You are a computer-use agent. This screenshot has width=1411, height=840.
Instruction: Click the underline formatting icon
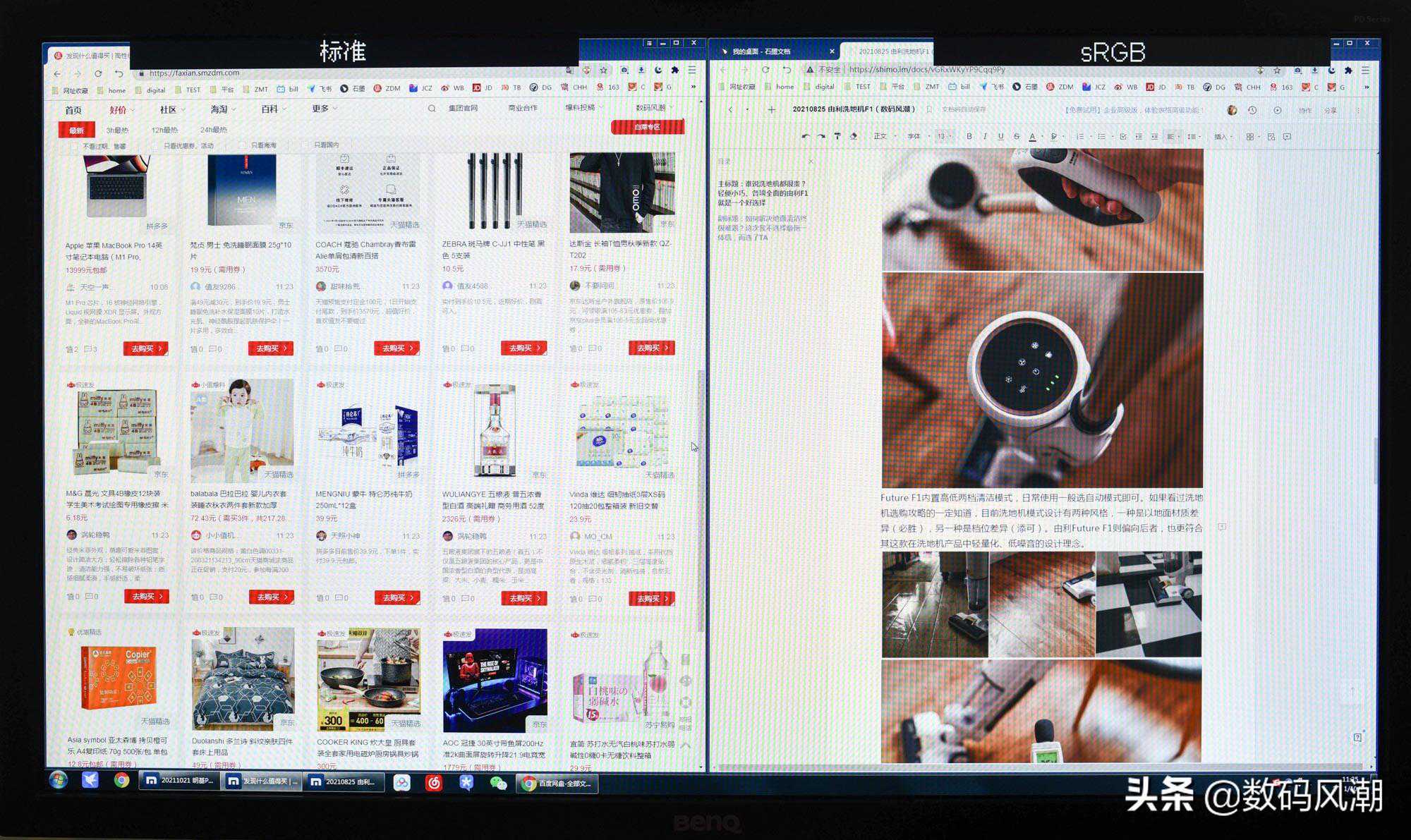1000,136
